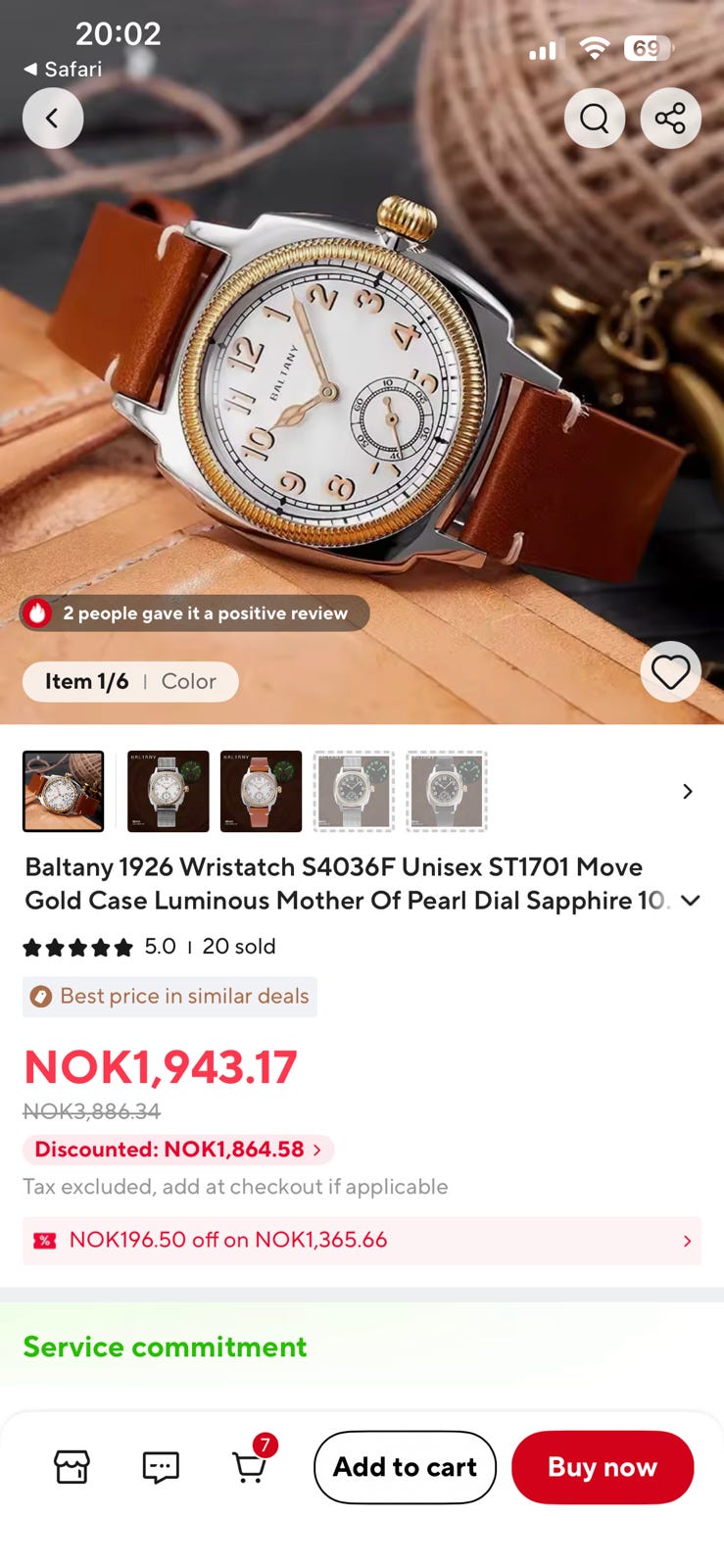Tap the share icon
The image size is (724, 1568).
(x=670, y=119)
